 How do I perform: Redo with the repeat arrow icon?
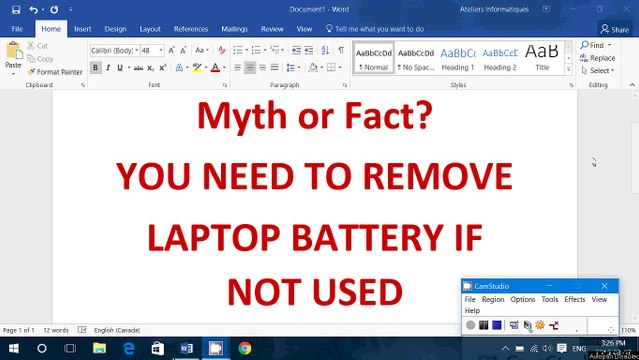click(x=54, y=9)
